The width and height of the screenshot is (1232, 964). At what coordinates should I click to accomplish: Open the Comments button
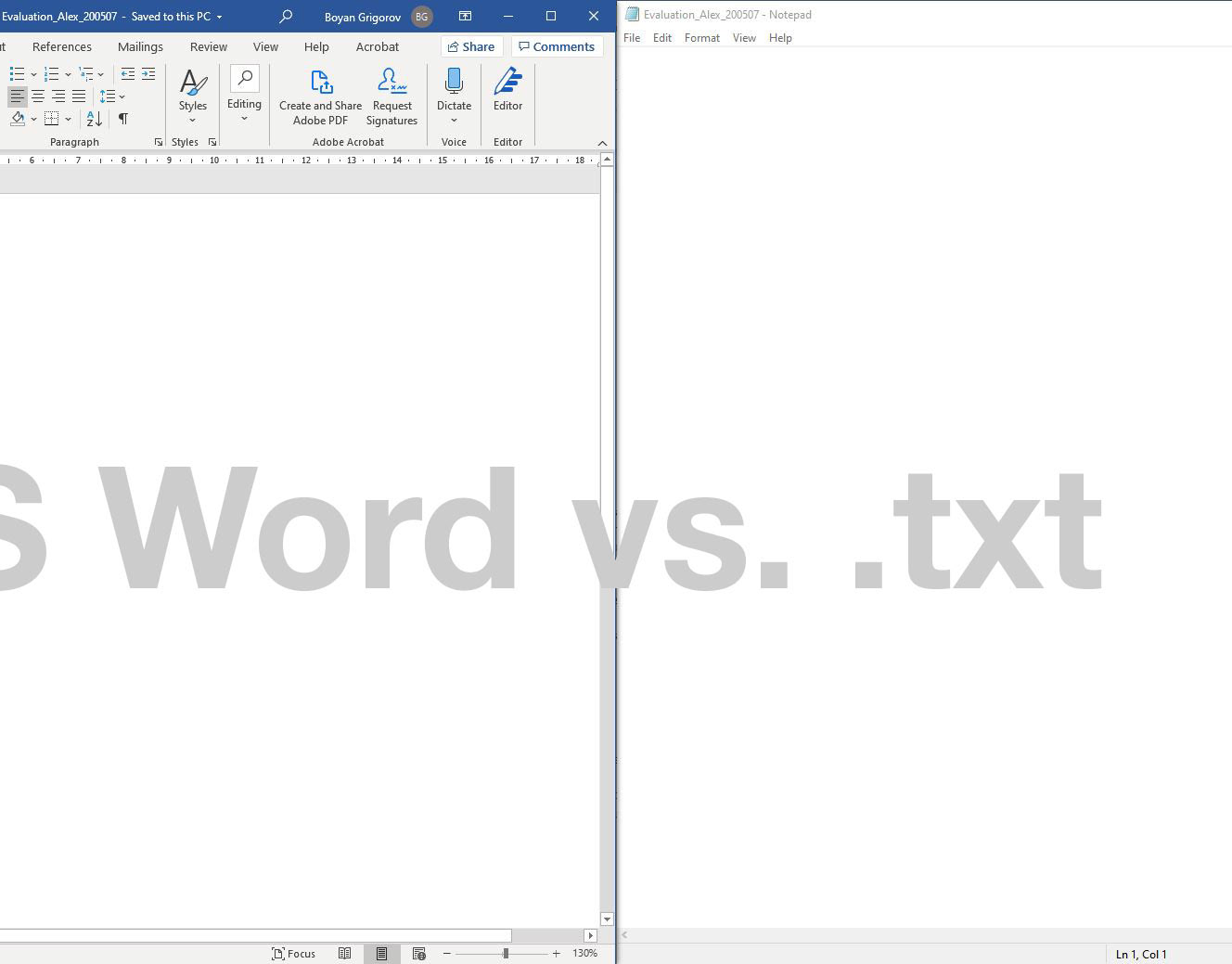557,46
